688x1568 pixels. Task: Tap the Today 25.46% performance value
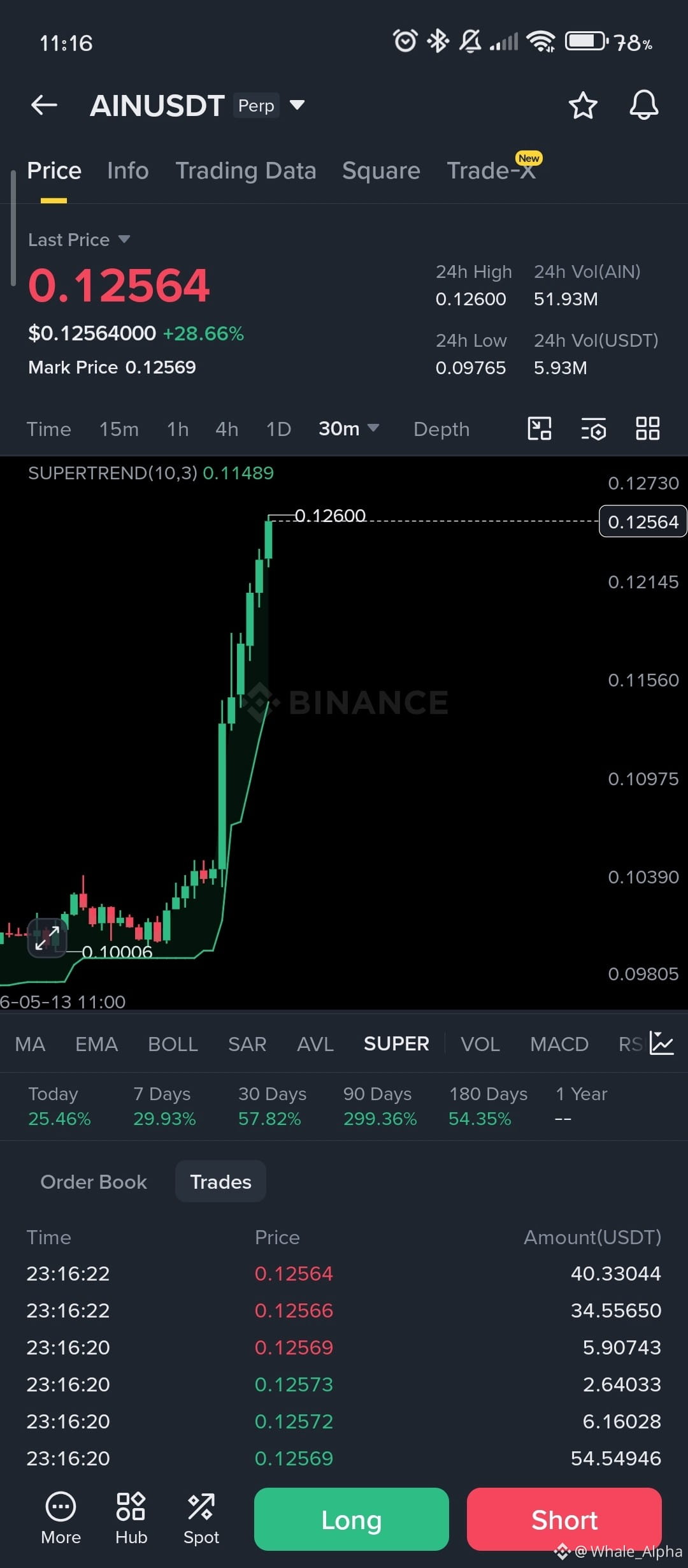click(59, 1119)
